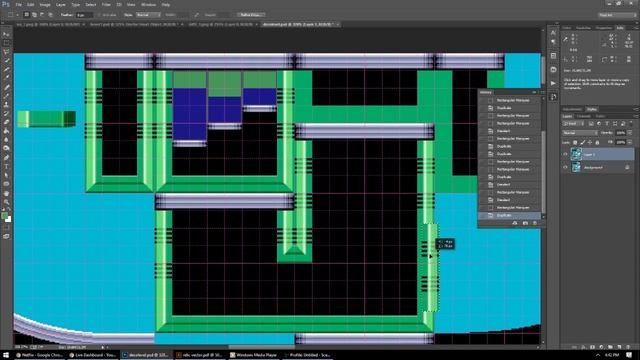Toggle lock transparent pixels in Layers panel
640x360 pixels.
(575, 142)
